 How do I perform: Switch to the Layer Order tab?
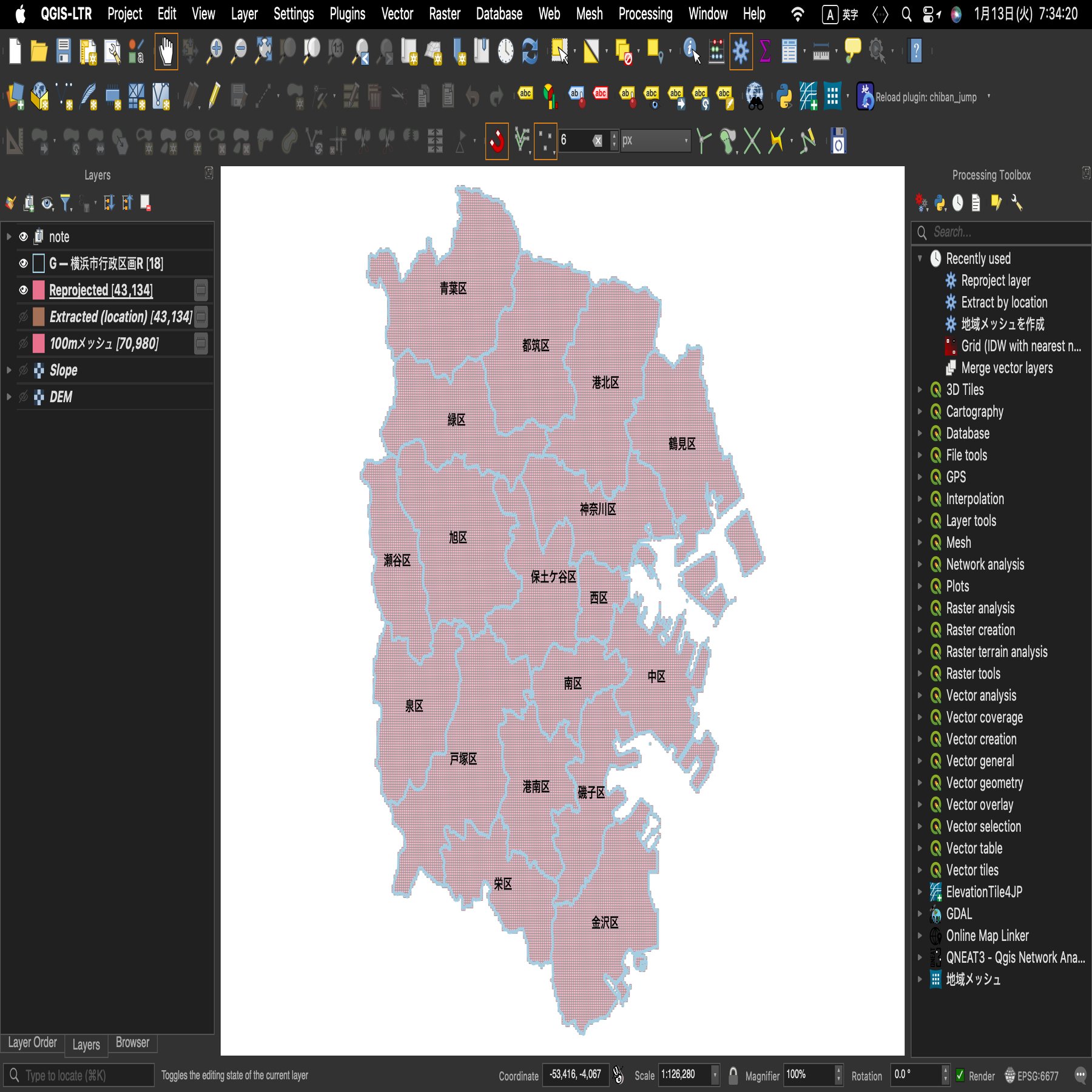tap(32, 1042)
